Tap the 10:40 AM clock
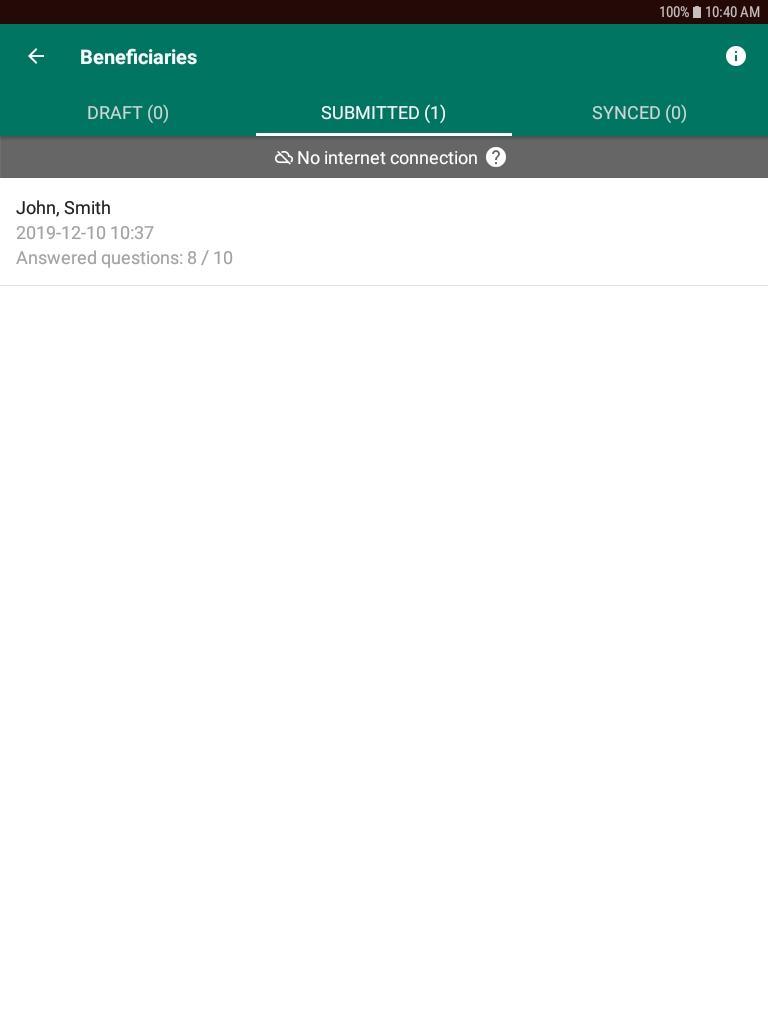This screenshot has height=1024, width=768. click(732, 12)
